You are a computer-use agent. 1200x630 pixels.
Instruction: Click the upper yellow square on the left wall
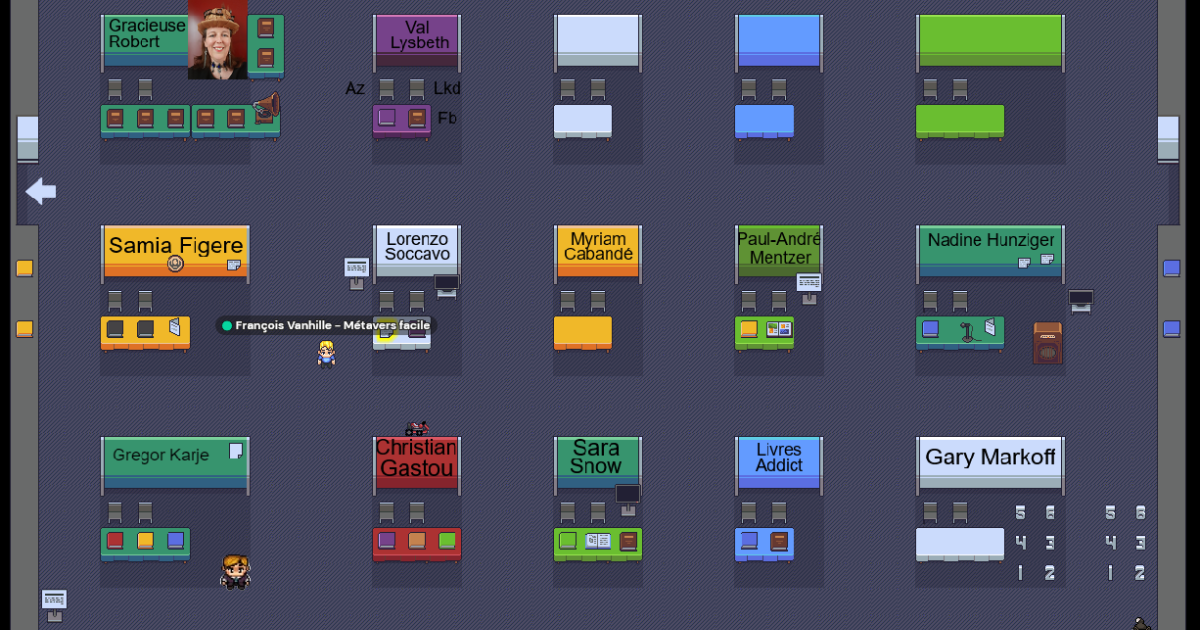25,268
